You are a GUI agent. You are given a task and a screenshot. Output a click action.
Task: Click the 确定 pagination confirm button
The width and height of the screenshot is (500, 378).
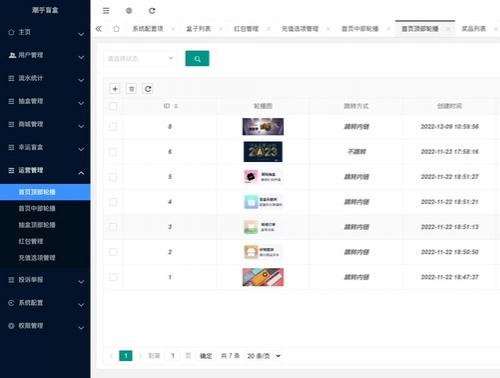206,356
